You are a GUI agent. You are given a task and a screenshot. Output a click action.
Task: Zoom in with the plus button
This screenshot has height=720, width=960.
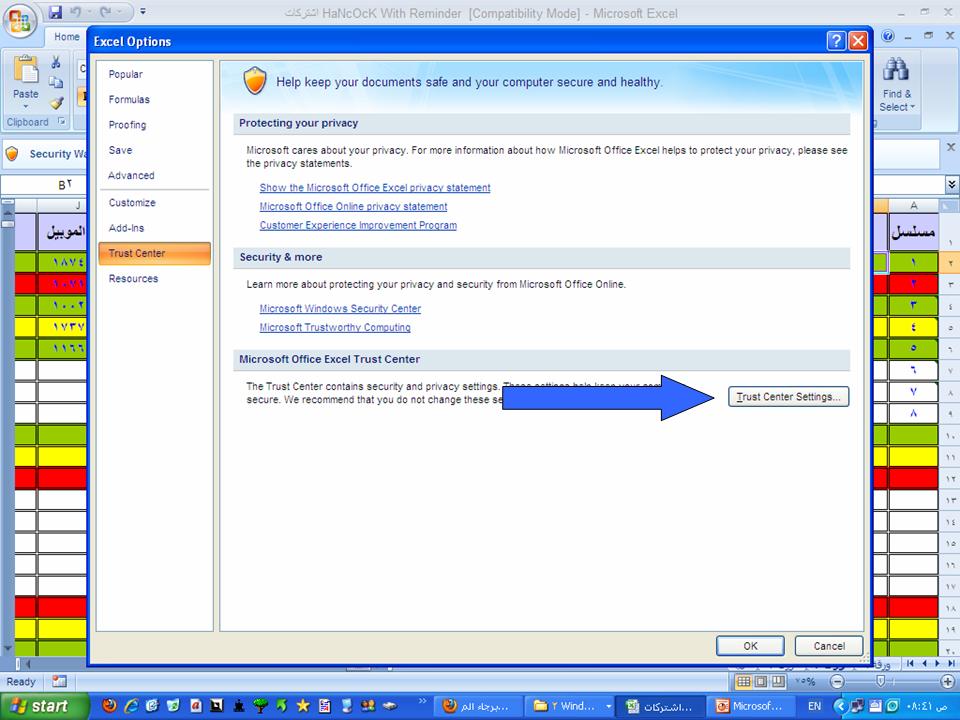click(948, 681)
